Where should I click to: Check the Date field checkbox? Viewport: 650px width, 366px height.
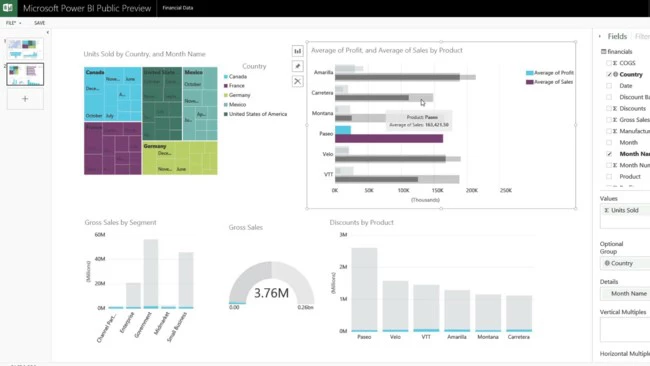pyautogui.click(x=609, y=86)
